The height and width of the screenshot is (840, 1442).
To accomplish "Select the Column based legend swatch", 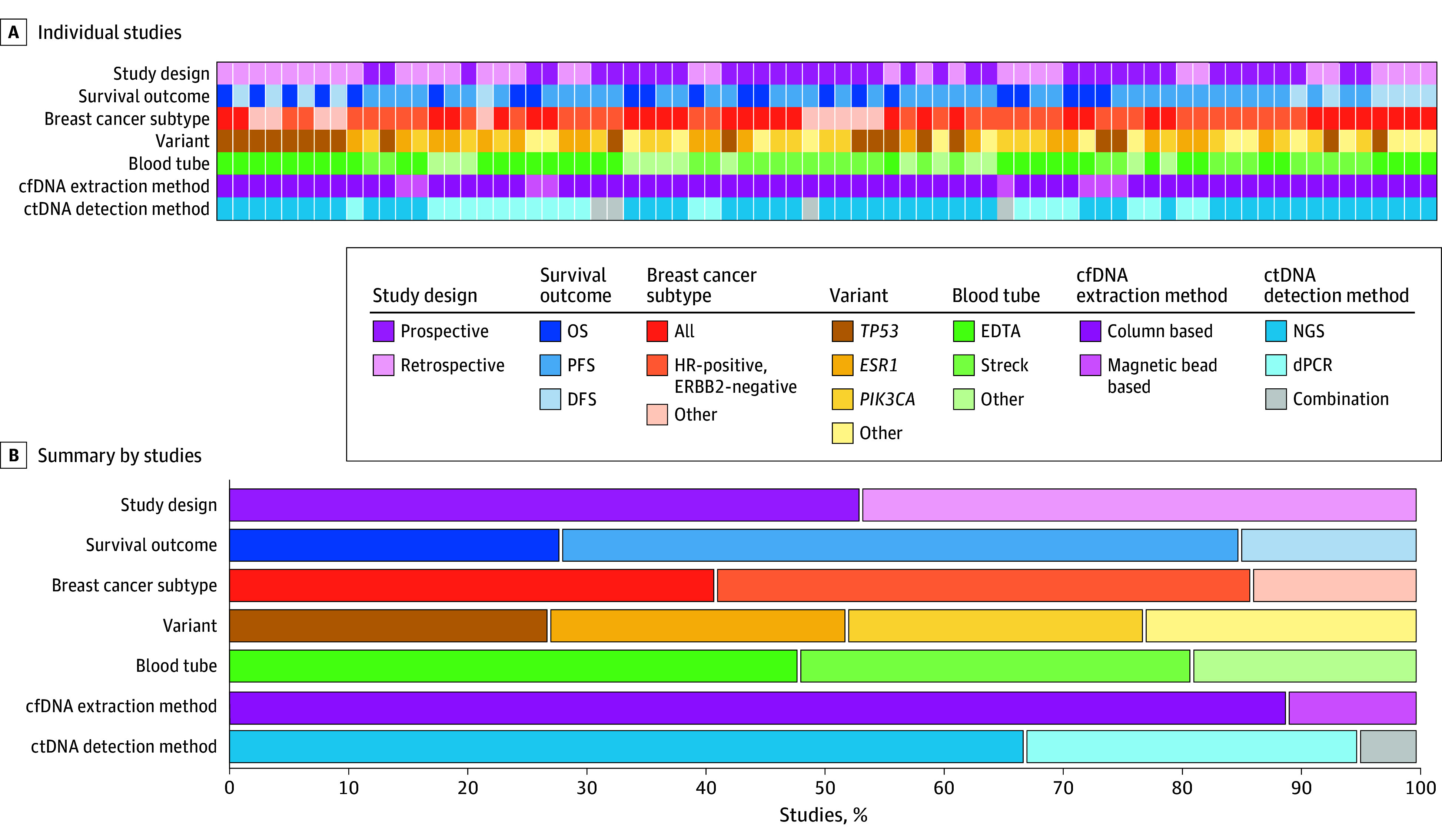I will tap(1091, 331).
